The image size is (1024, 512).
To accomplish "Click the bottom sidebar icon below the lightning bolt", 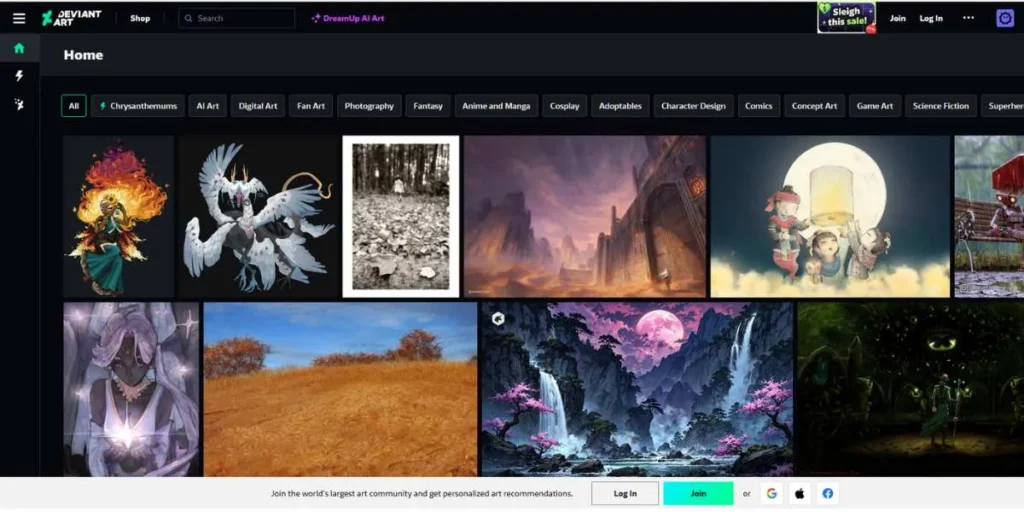I will 19,104.
